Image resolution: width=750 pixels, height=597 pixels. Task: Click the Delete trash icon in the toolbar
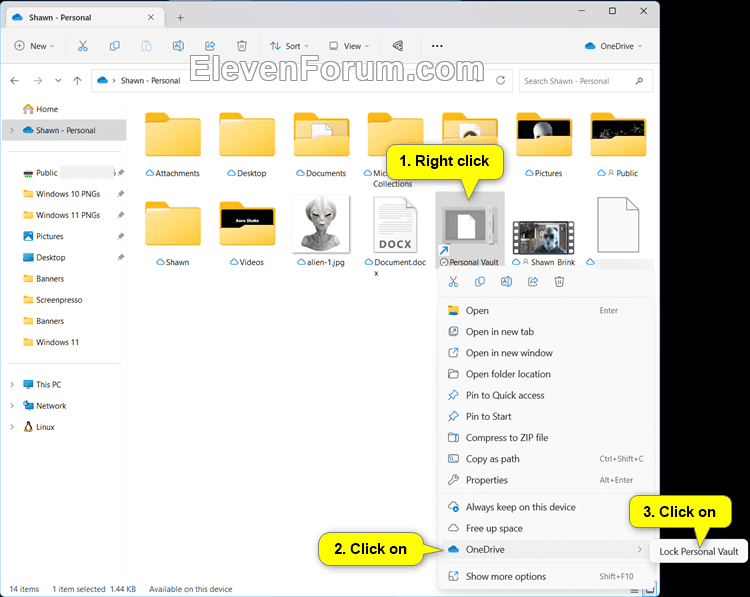click(x=242, y=46)
